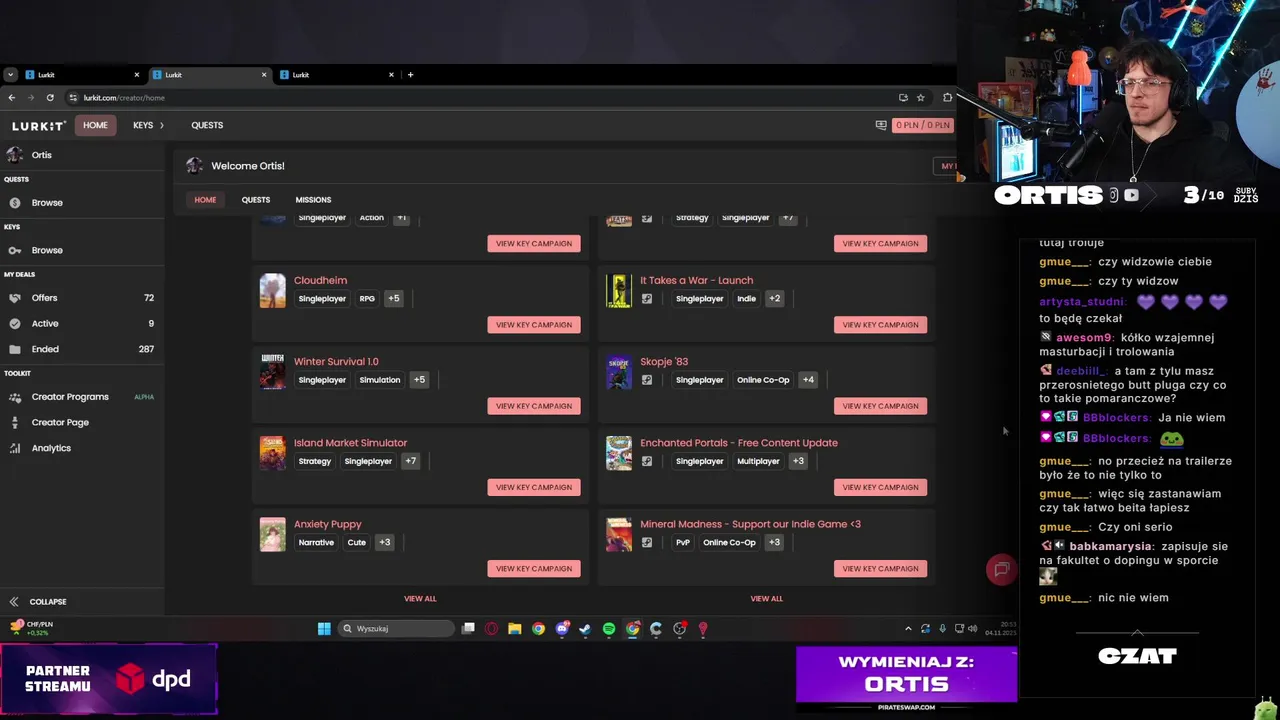Click the Steam icon on It Takes a War card
Image resolution: width=1280 pixels, height=720 pixels.
[647, 299]
